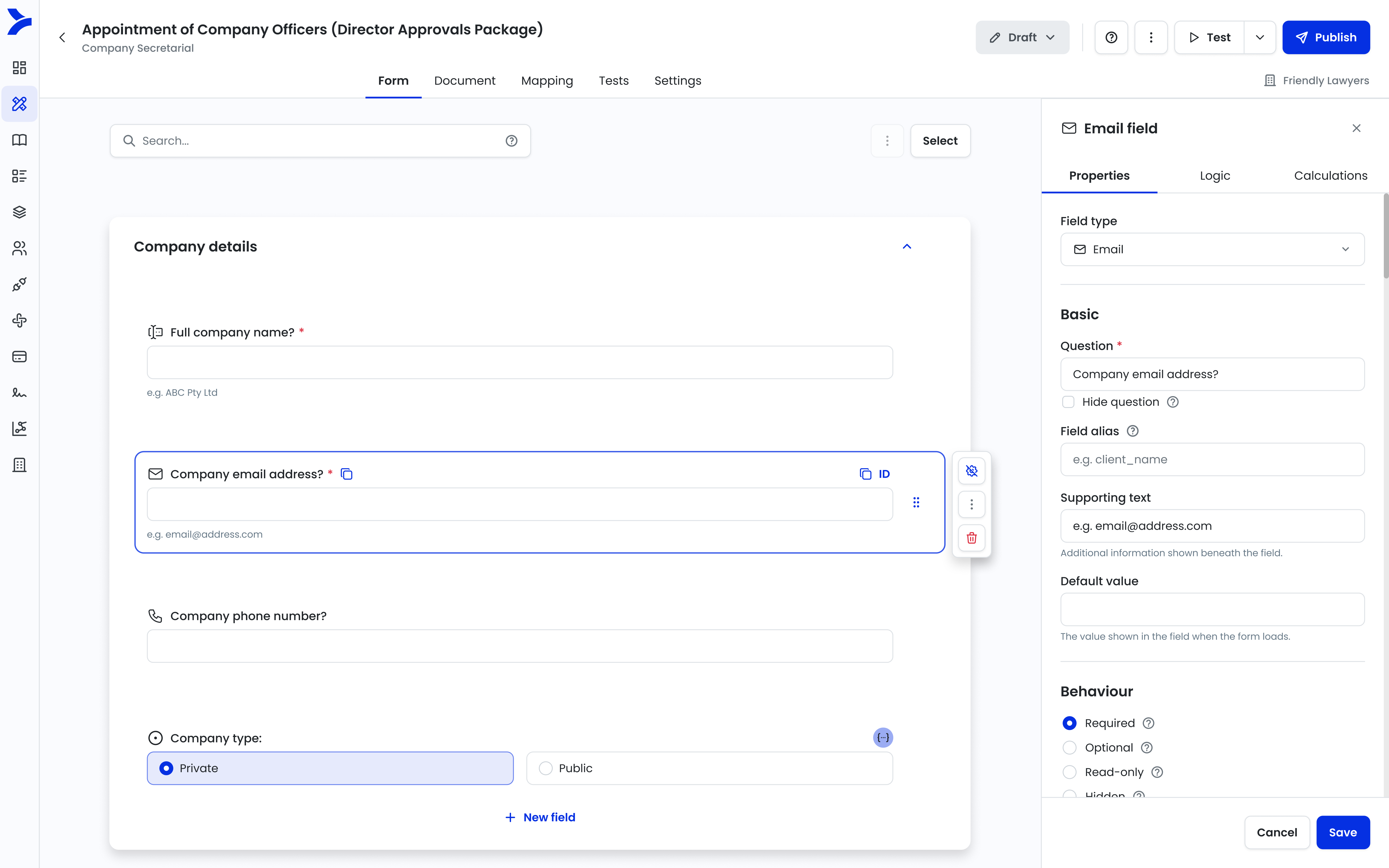1389x868 pixels.
Task: Select the signature icon in the sidebar
Action: (19, 393)
